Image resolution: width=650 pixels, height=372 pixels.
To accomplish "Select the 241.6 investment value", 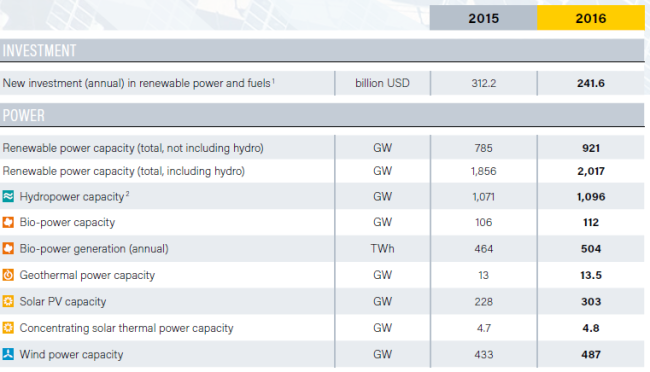I will click(591, 83).
